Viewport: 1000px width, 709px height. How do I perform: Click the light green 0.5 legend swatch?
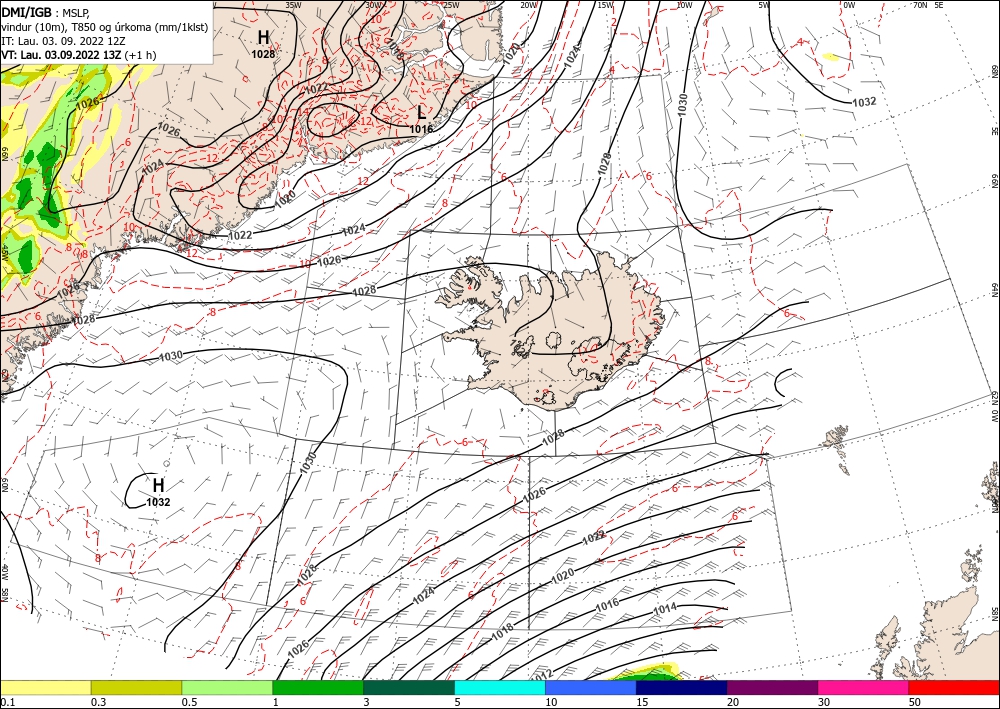tap(227, 687)
